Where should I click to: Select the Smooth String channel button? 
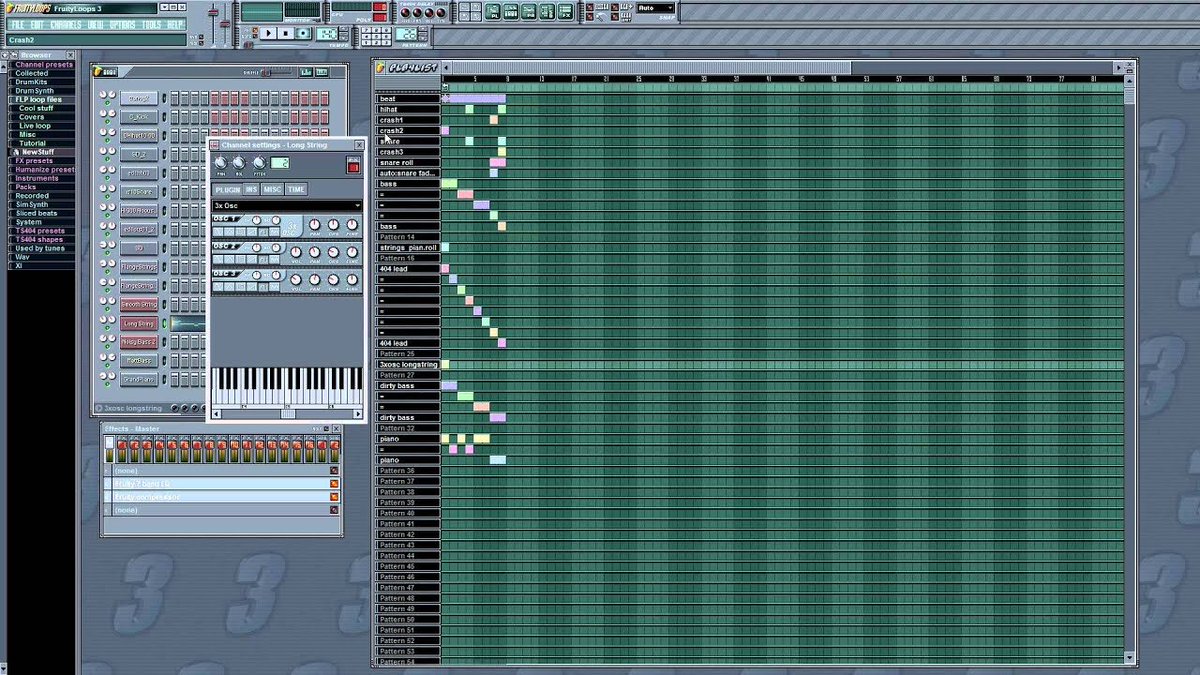(139, 304)
